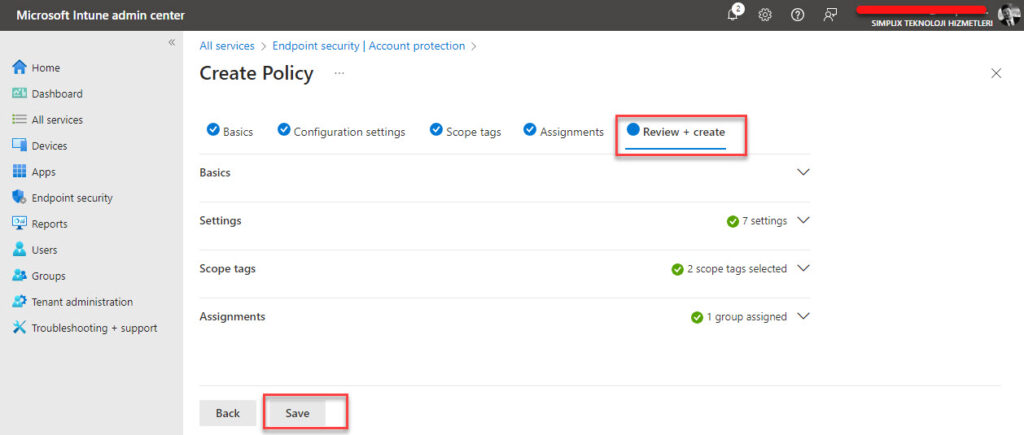Open the notifications bell icon

click(x=733, y=15)
